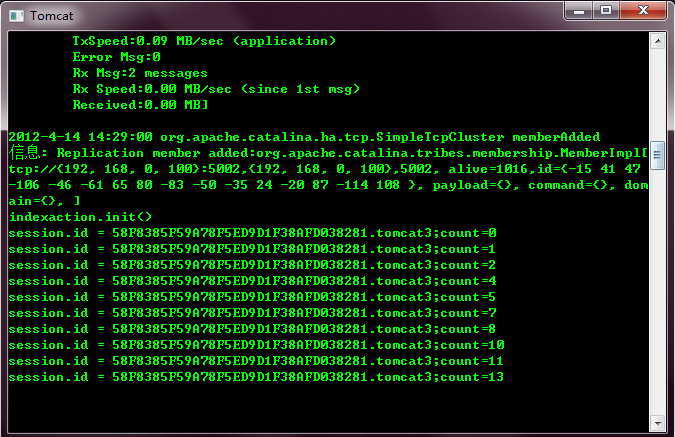675x437 pixels.
Task: Close the Tomcat console window
Action: coord(643,10)
